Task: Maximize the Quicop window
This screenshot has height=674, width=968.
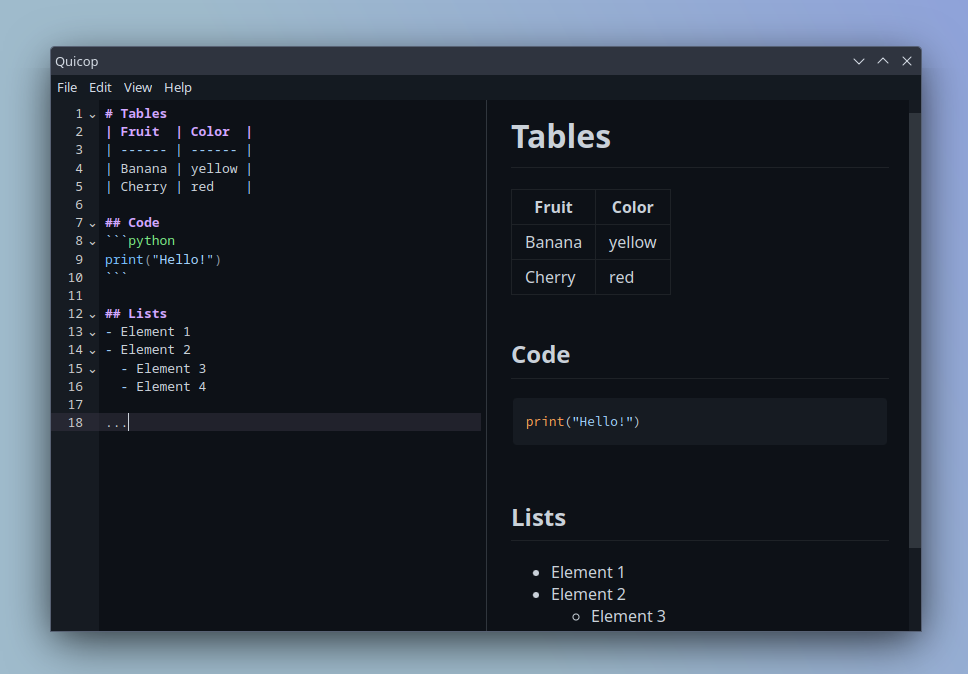Action: tap(883, 61)
